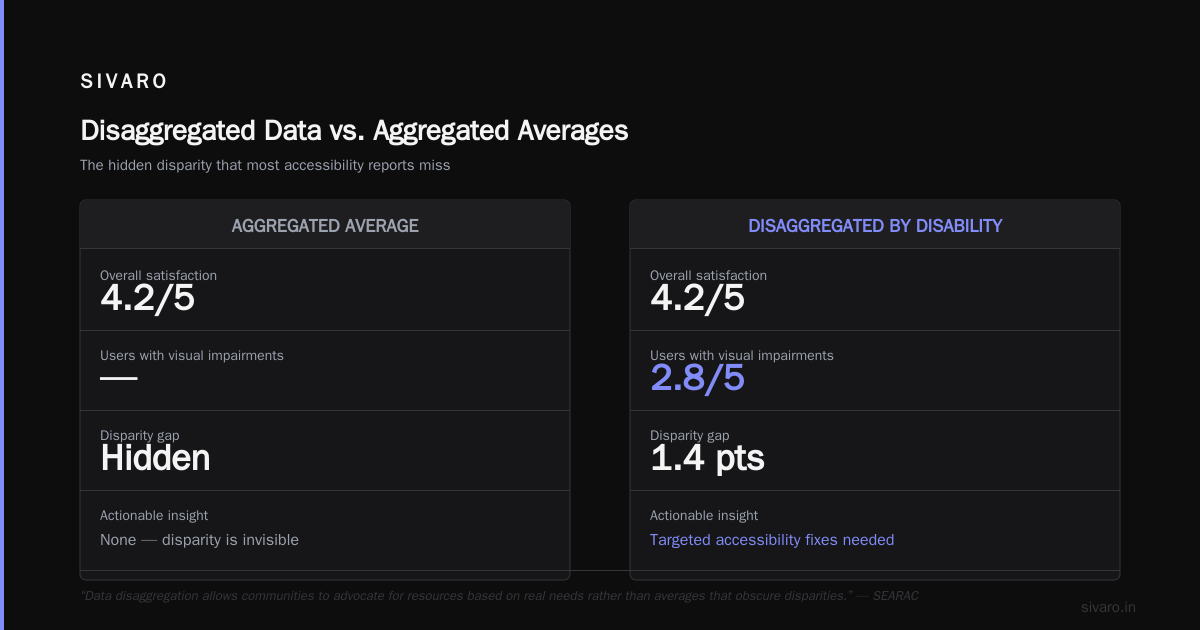This screenshot has width=1200, height=630.
Task: Click the hidden disparity subtitle line
Action: coord(265,165)
